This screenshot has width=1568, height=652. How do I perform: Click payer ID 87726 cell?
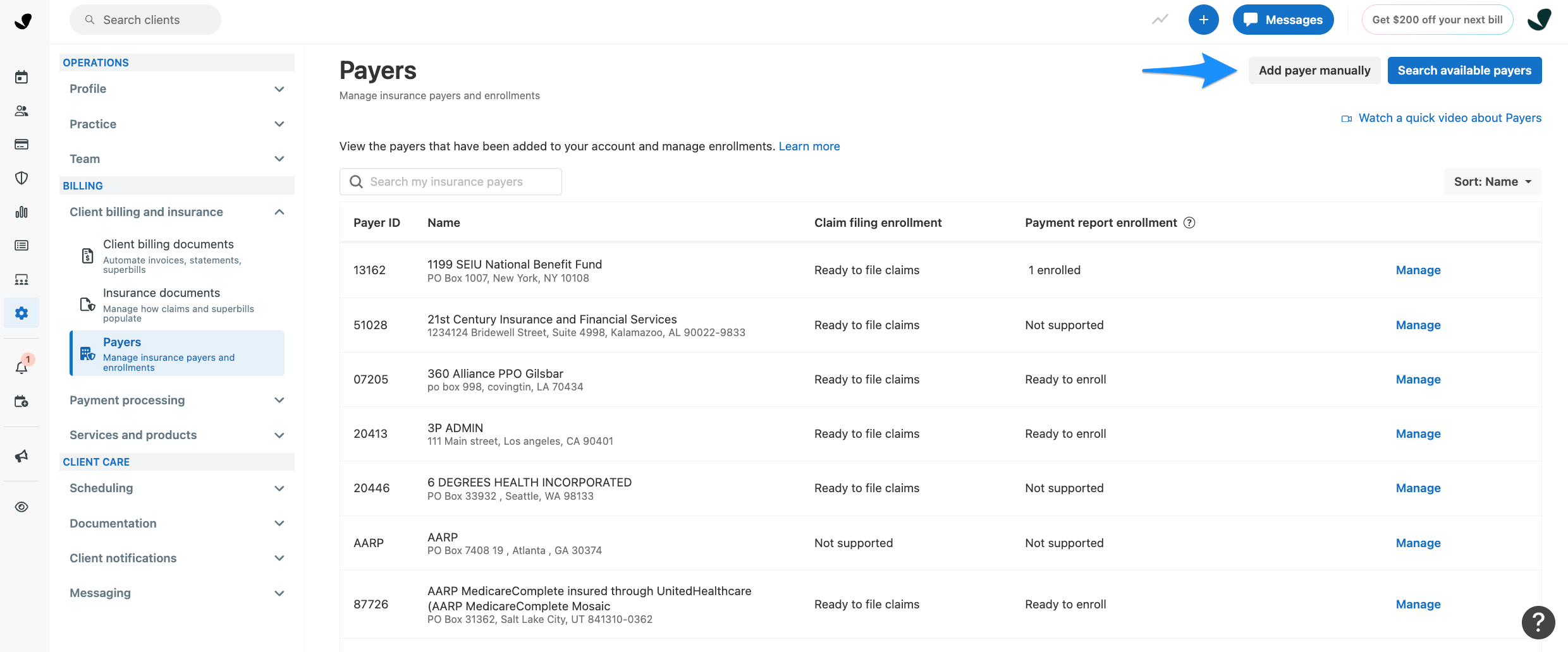[371, 605]
